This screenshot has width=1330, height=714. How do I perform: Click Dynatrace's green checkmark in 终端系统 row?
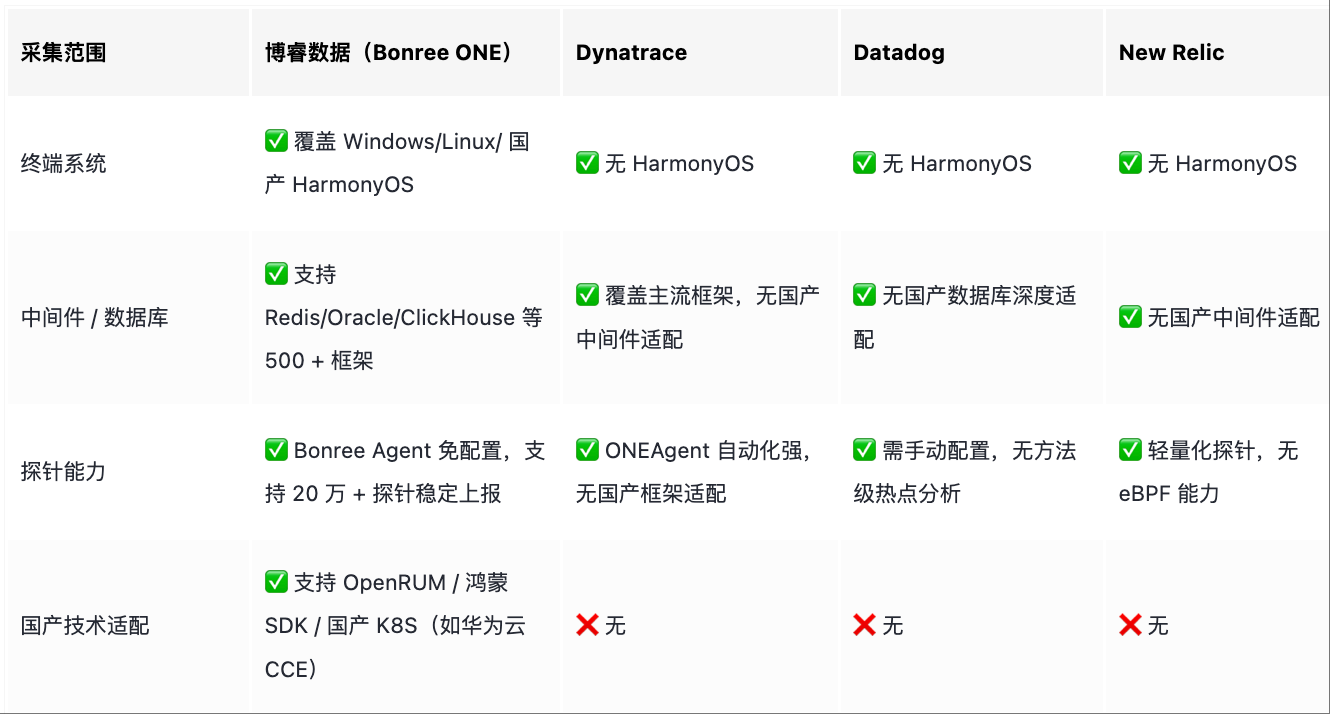pos(588,163)
